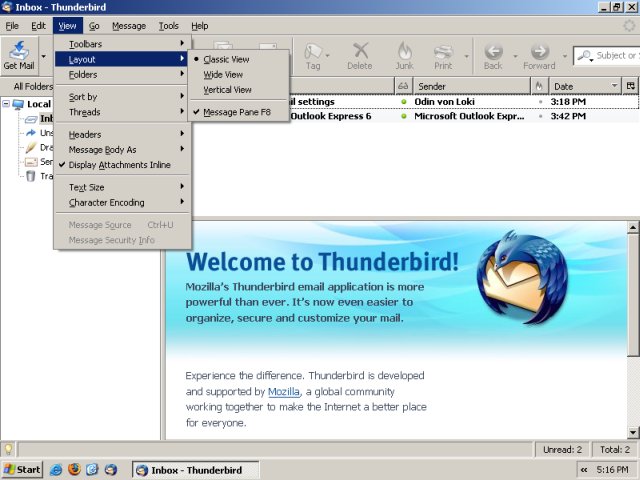Expand the Text Size submenu
The height and width of the screenshot is (480, 640).
pyautogui.click(x=122, y=187)
